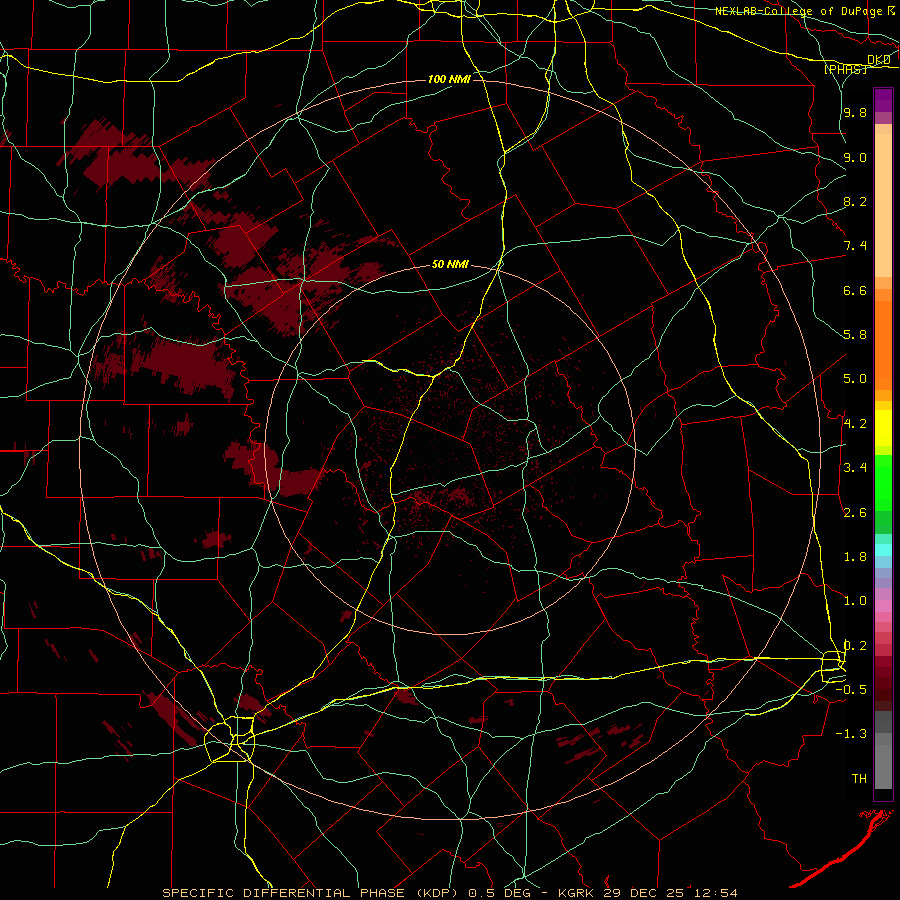The width and height of the screenshot is (900, 900).
Task: Click the gray segment near TH
Action: point(883,767)
